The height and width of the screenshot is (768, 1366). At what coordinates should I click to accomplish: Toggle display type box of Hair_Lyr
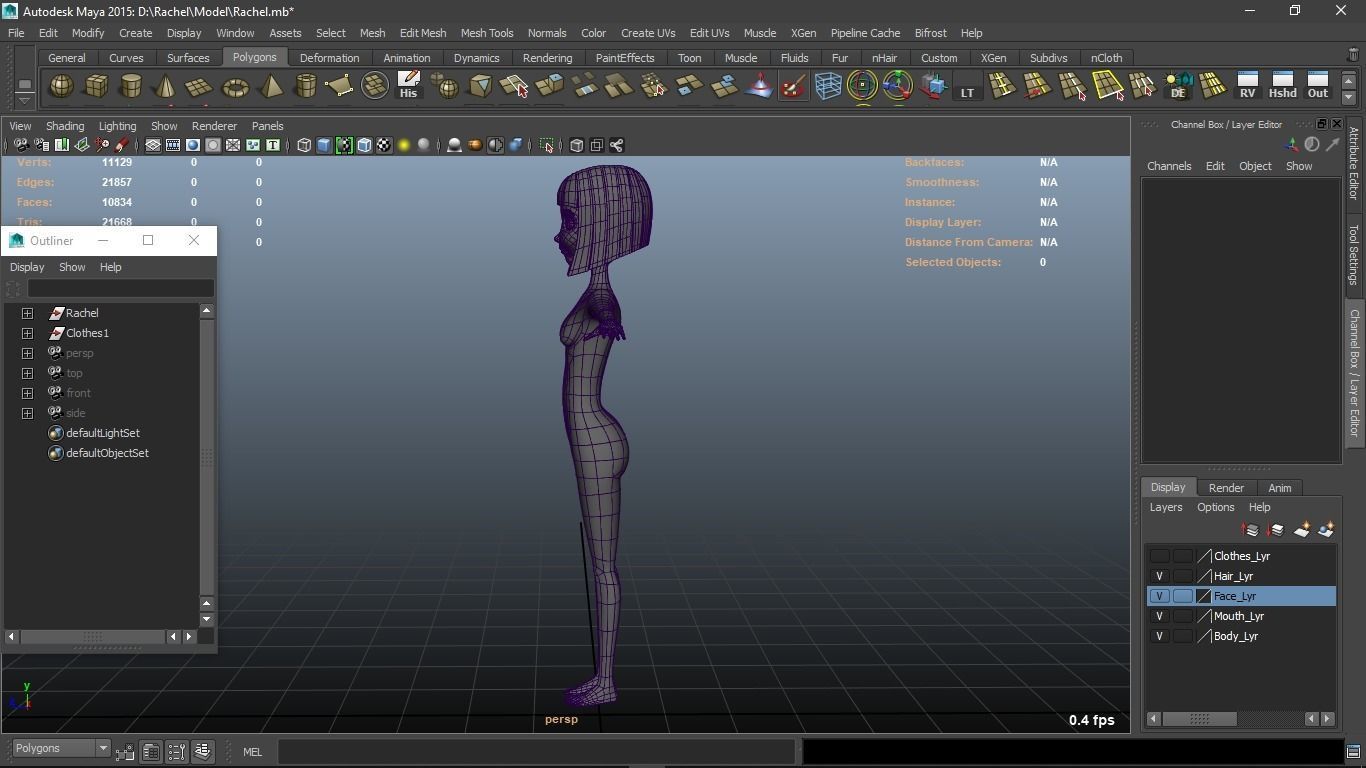[x=1183, y=576]
